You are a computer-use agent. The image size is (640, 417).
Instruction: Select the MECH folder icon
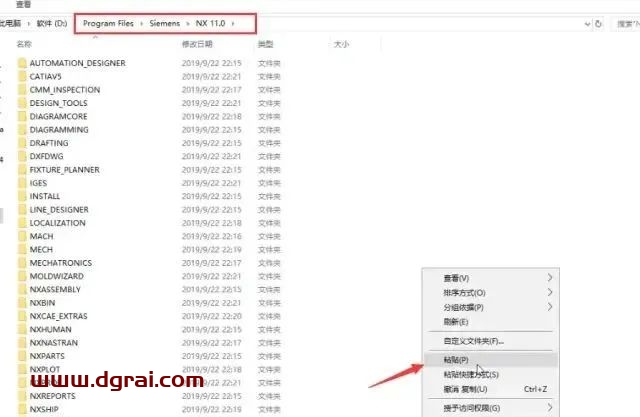(22, 250)
